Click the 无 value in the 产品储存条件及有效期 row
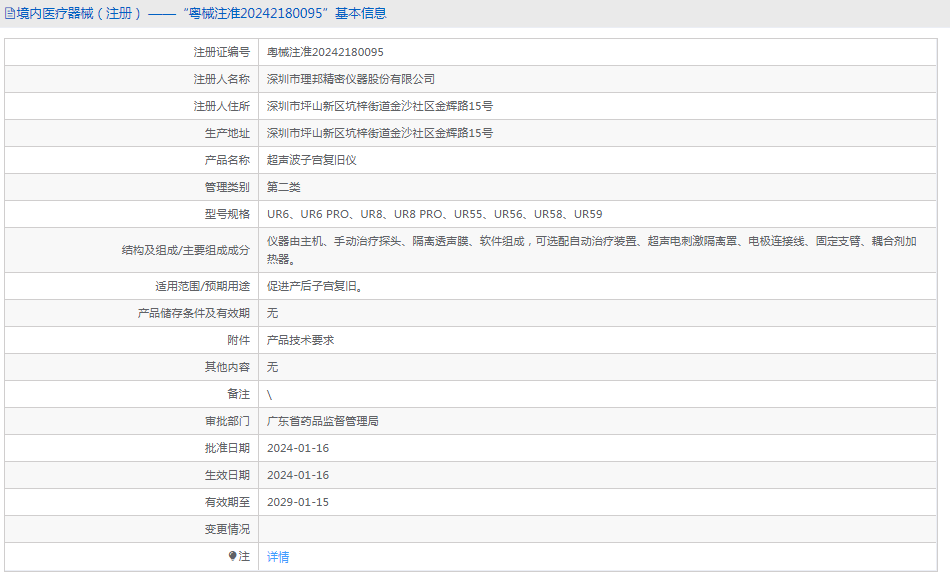This screenshot has width=950, height=577. (x=273, y=313)
